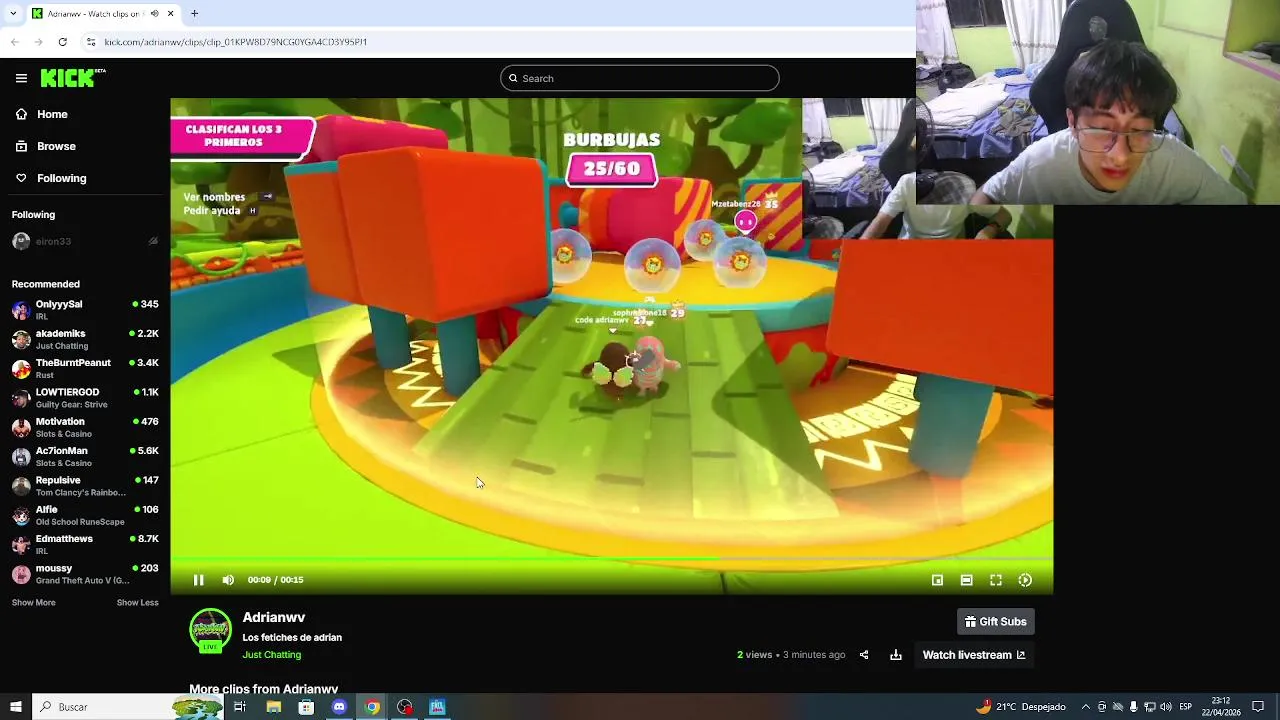Image resolution: width=1280 pixels, height=720 pixels.
Task: Open a new Chrome tab
Action: pyautogui.click(x=194, y=13)
